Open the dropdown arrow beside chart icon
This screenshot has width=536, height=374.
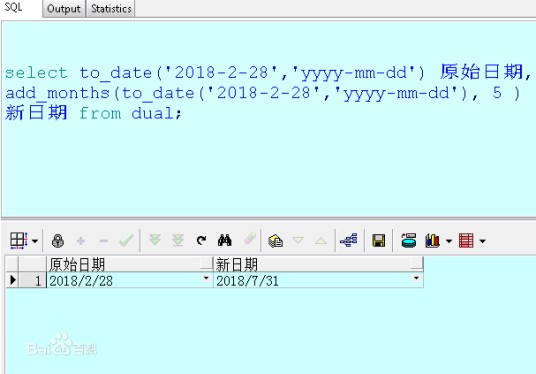point(449,241)
